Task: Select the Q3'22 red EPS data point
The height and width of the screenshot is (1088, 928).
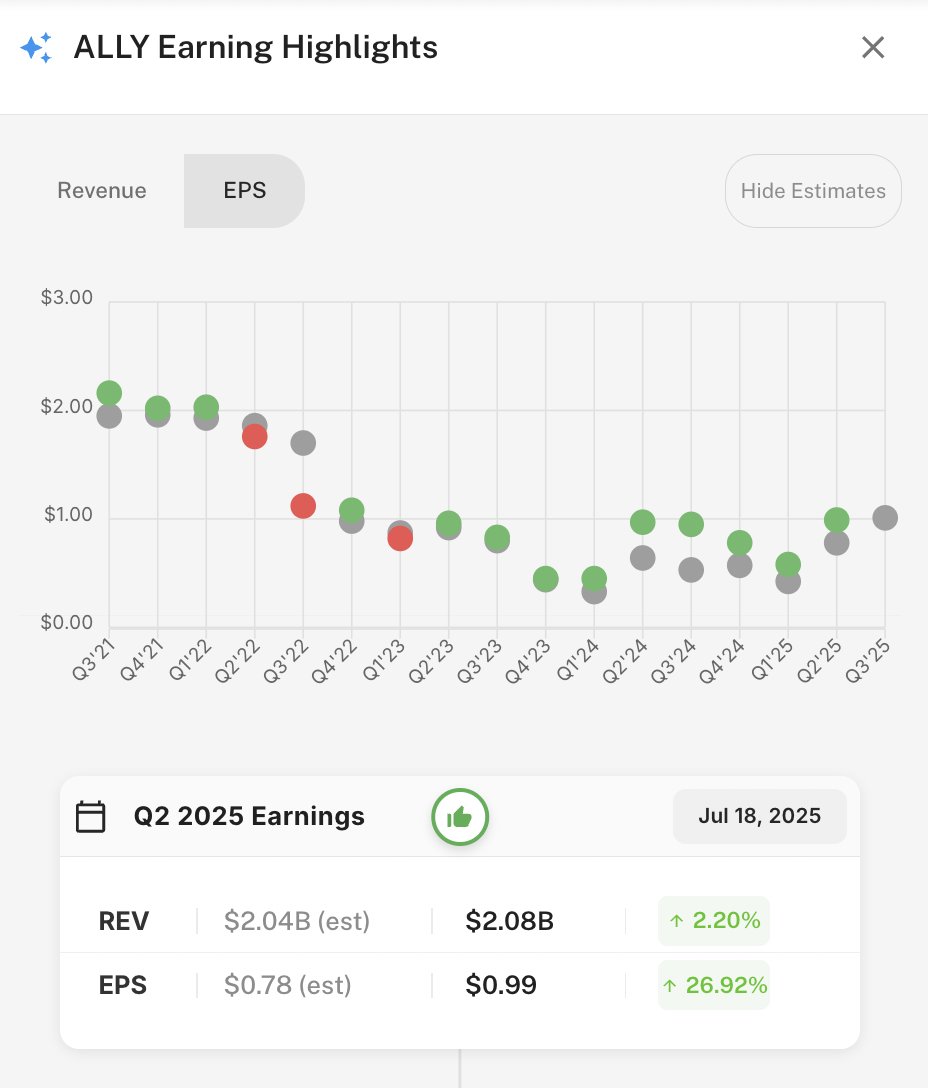Action: [303, 506]
